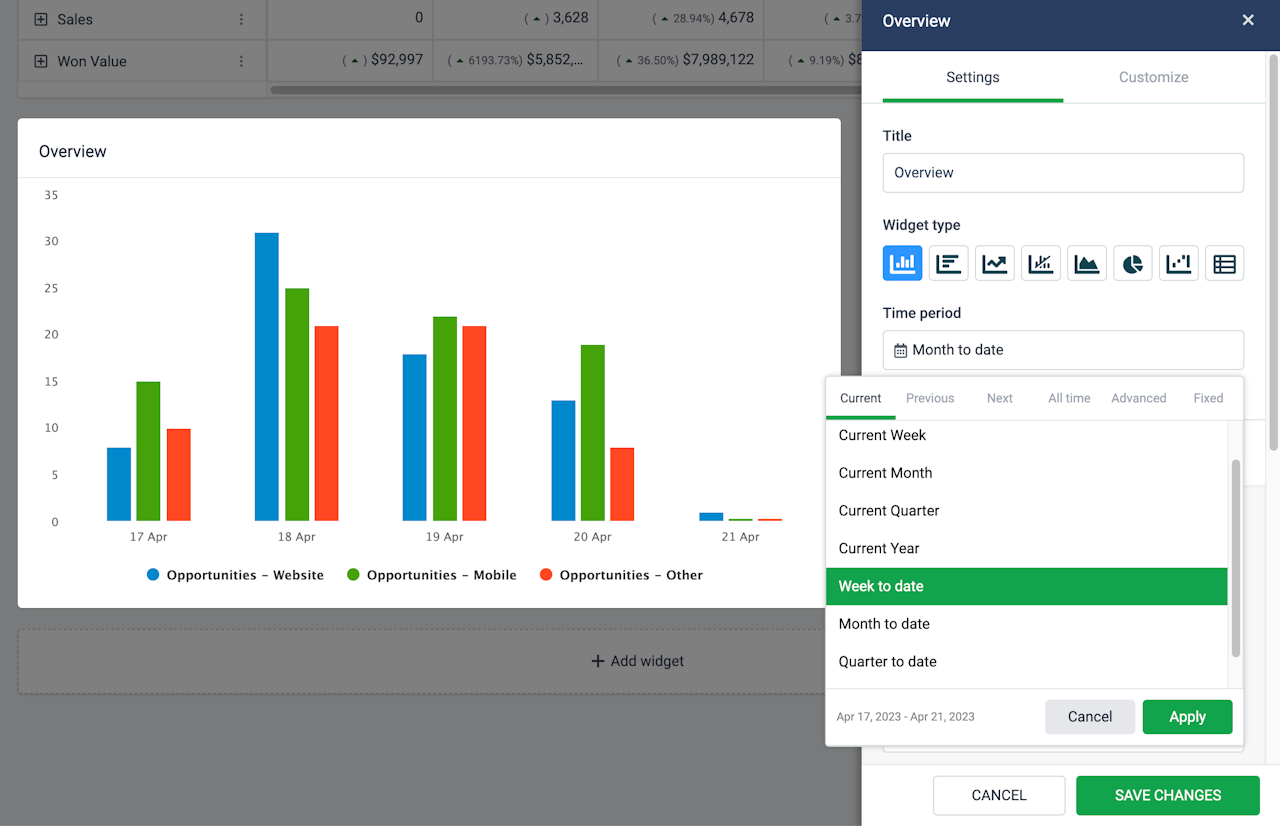The height and width of the screenshot is (826, 1280).
Task: Expand the Won Value row
Action: tap(41, 61)
